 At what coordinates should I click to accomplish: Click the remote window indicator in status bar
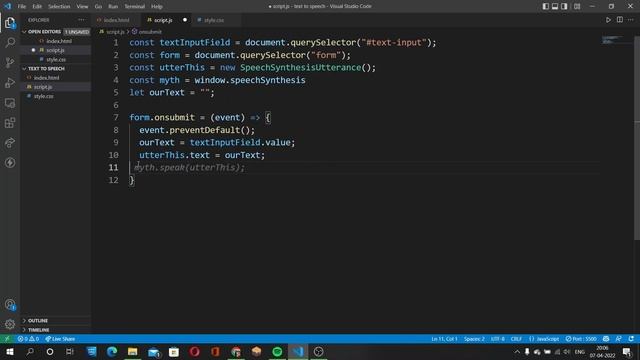click(7, 339)
